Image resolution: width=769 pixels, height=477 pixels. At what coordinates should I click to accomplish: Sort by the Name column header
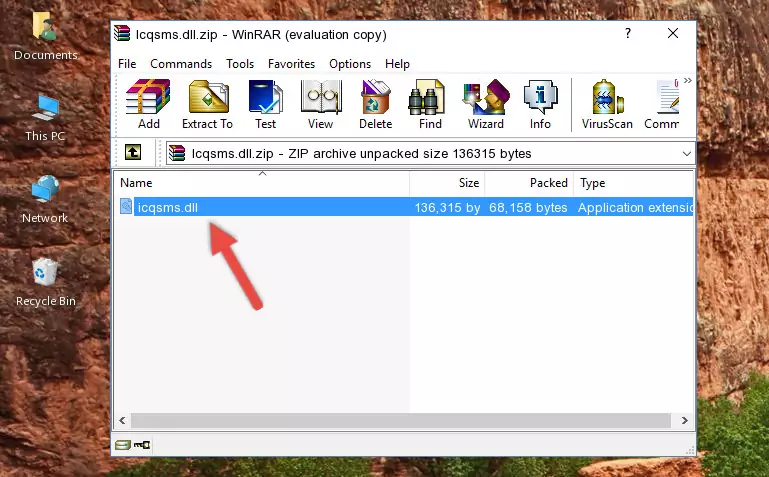click(262, 183)
